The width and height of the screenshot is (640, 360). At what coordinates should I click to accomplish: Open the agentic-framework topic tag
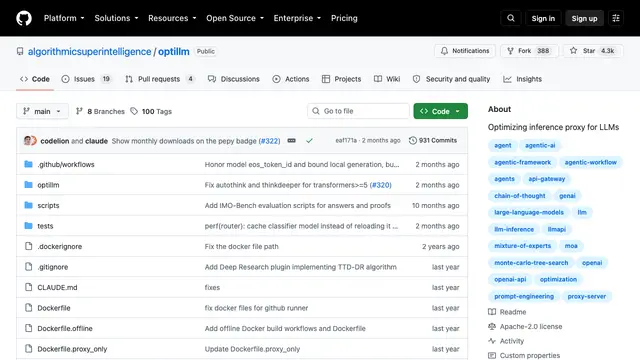522,162
